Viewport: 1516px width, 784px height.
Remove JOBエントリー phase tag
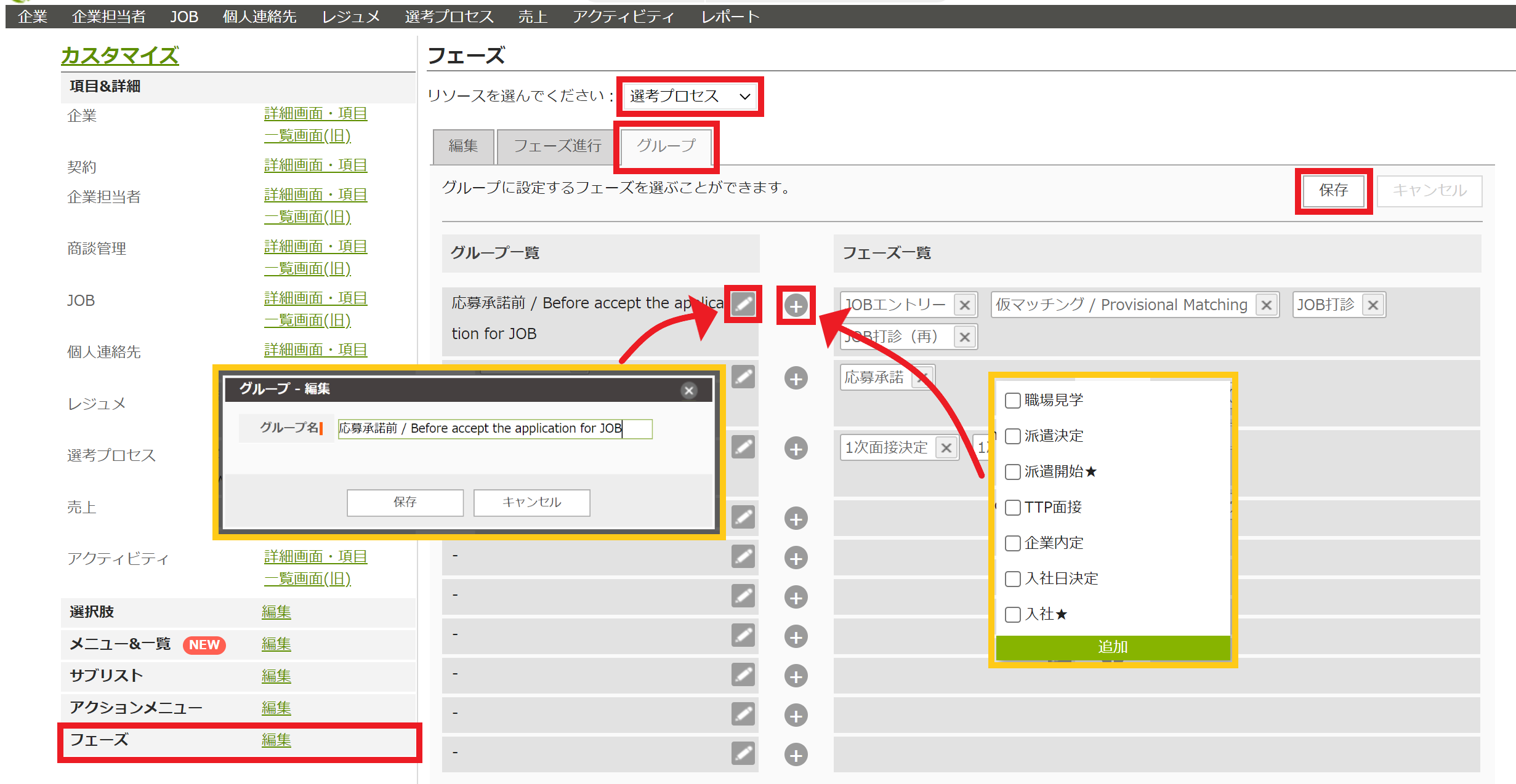coord(964,305)
